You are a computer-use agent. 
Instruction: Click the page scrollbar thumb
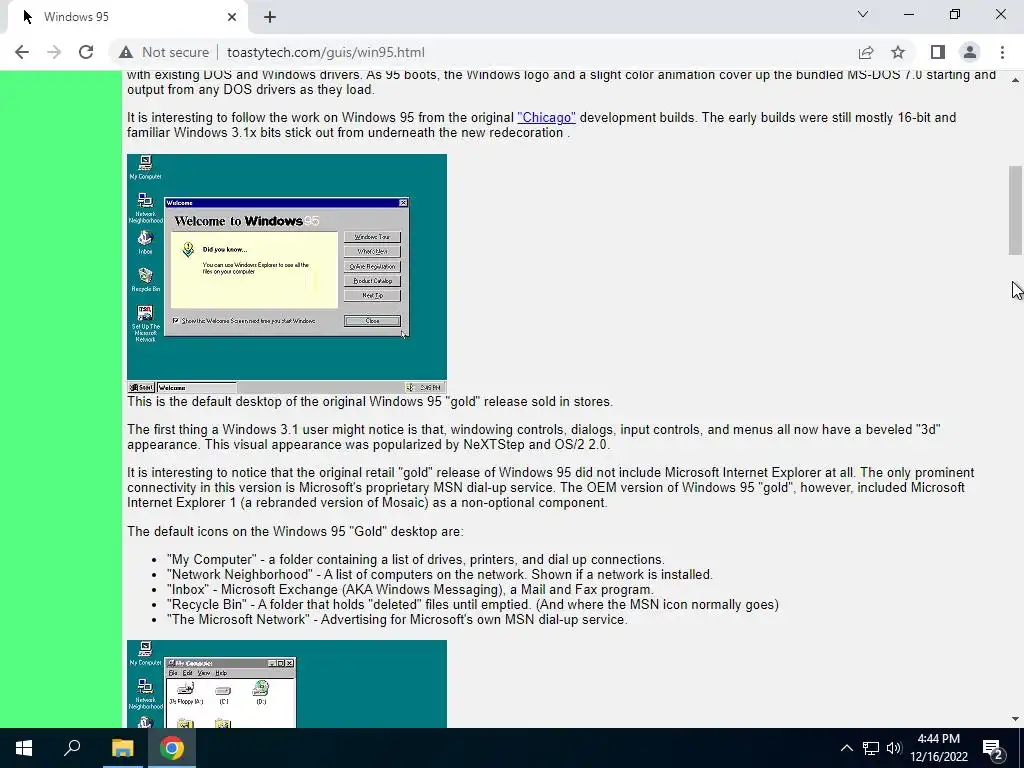tap(1015, 210)
